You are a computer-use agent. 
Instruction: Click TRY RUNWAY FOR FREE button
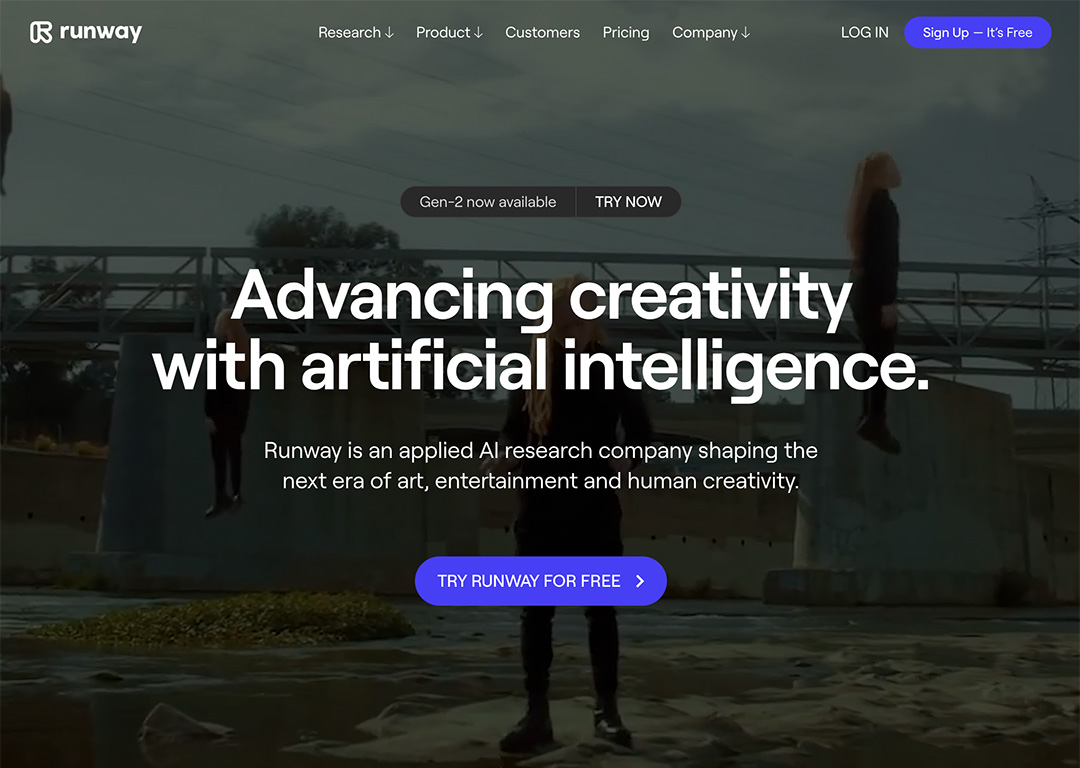(x=541, y=581)
